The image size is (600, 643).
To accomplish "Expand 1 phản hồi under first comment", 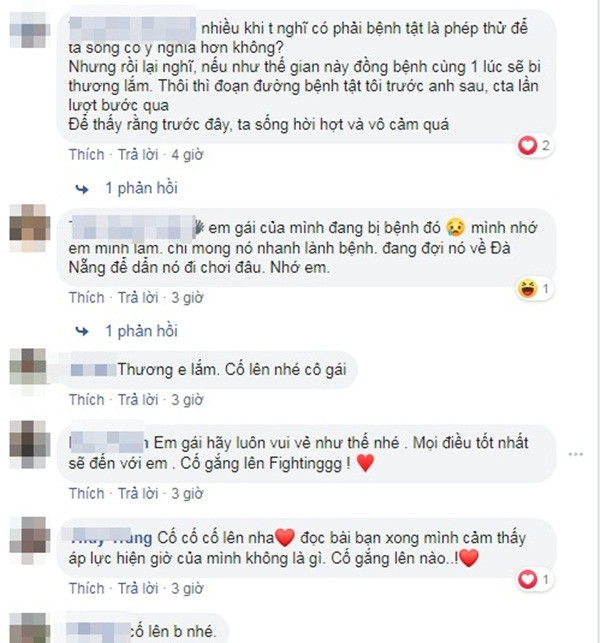I will [141, 188].
